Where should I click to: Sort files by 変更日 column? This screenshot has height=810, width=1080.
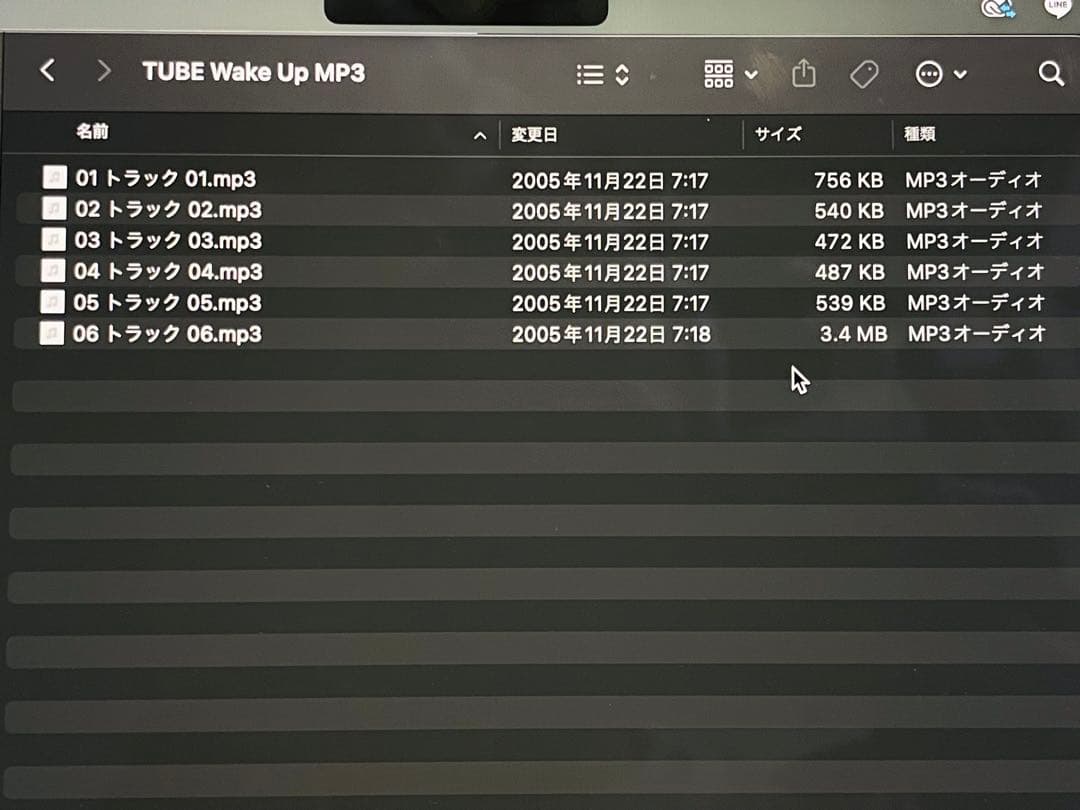(x=535, y=135)
